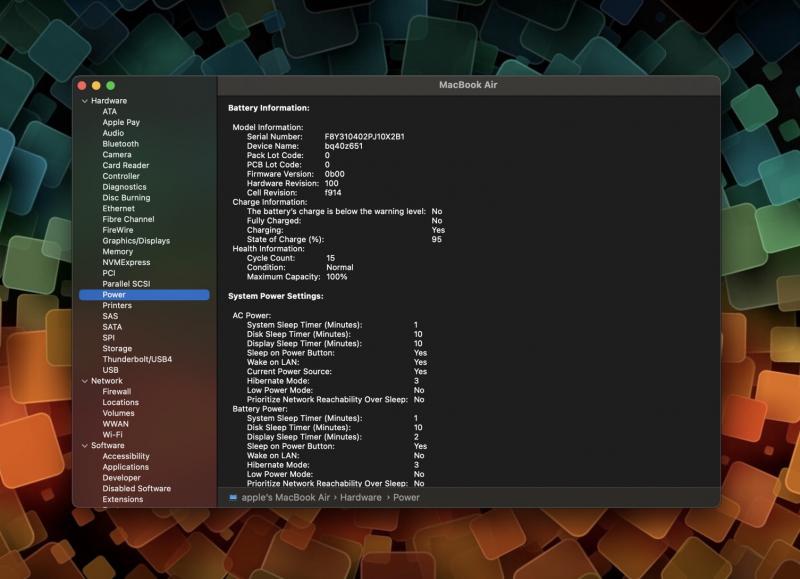Open the Camera sidebar item

coord(117,155)
